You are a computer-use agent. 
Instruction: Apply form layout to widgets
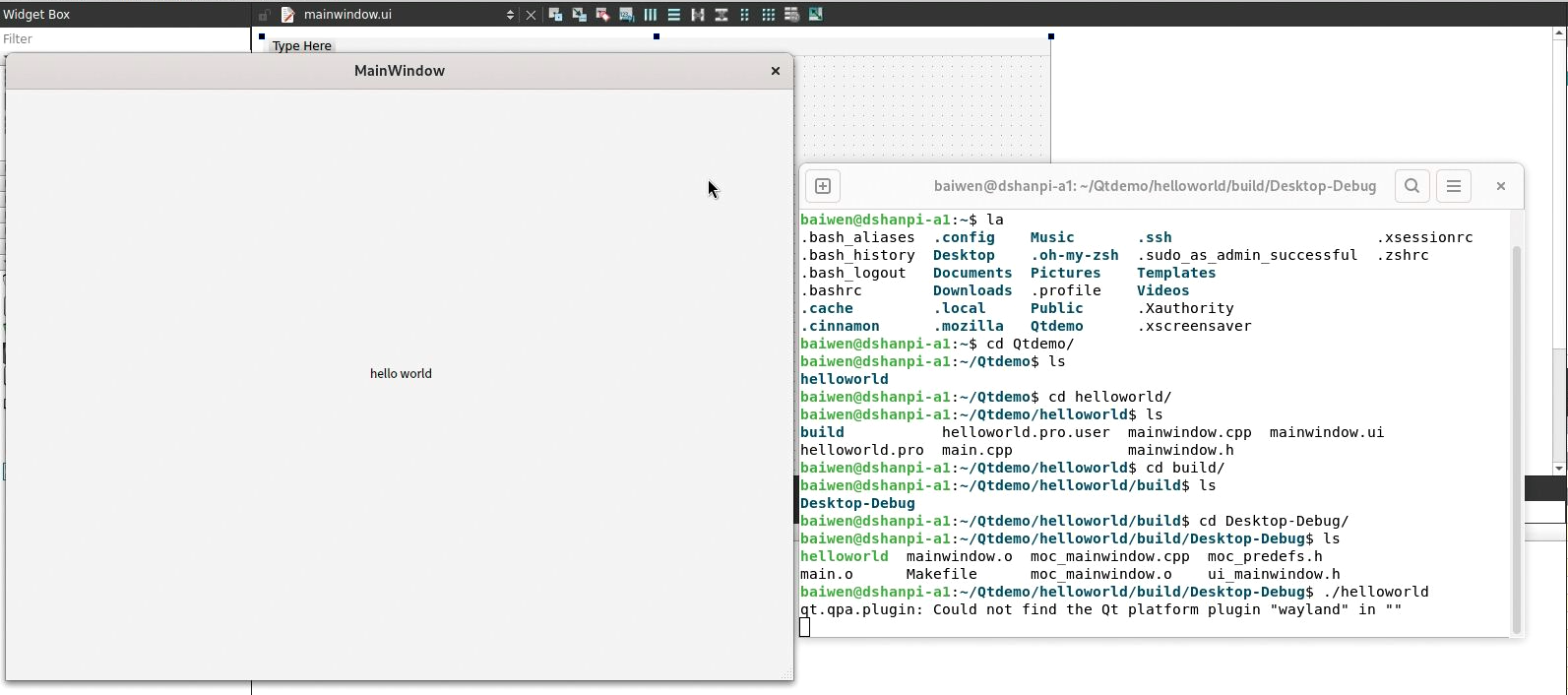[x=745, y=15]
